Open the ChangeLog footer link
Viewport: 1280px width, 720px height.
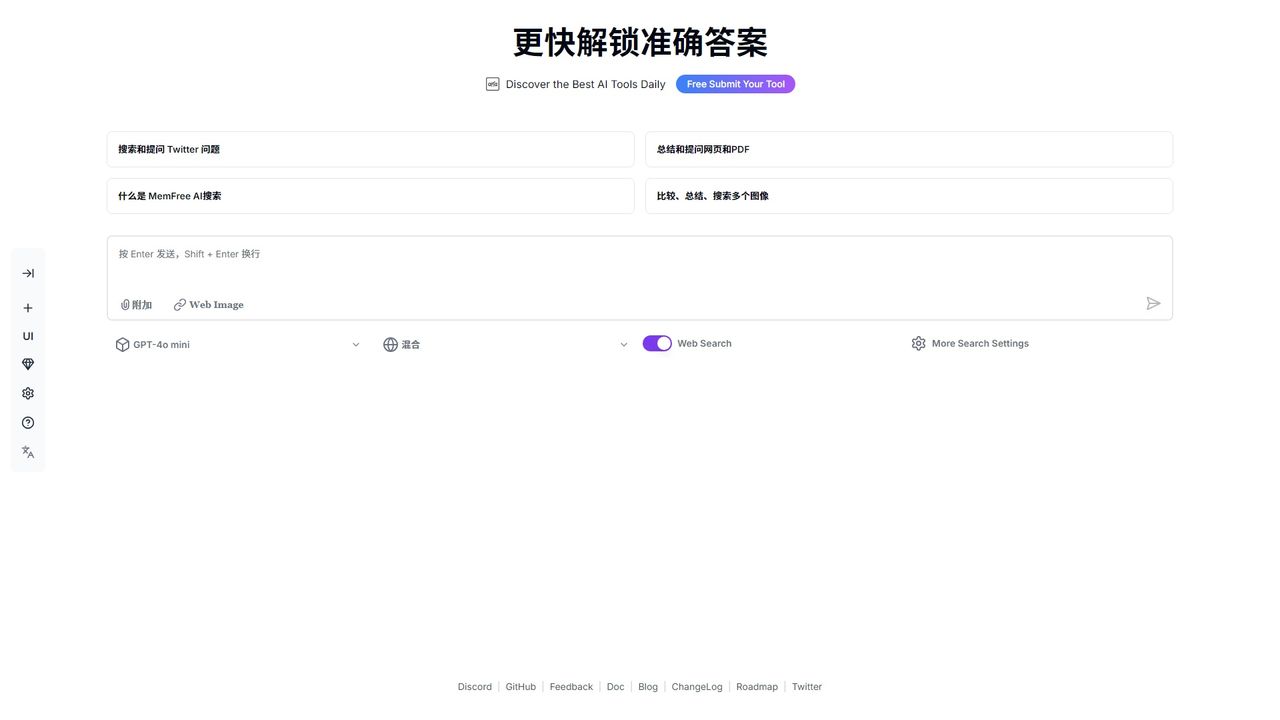click(697, 687)
